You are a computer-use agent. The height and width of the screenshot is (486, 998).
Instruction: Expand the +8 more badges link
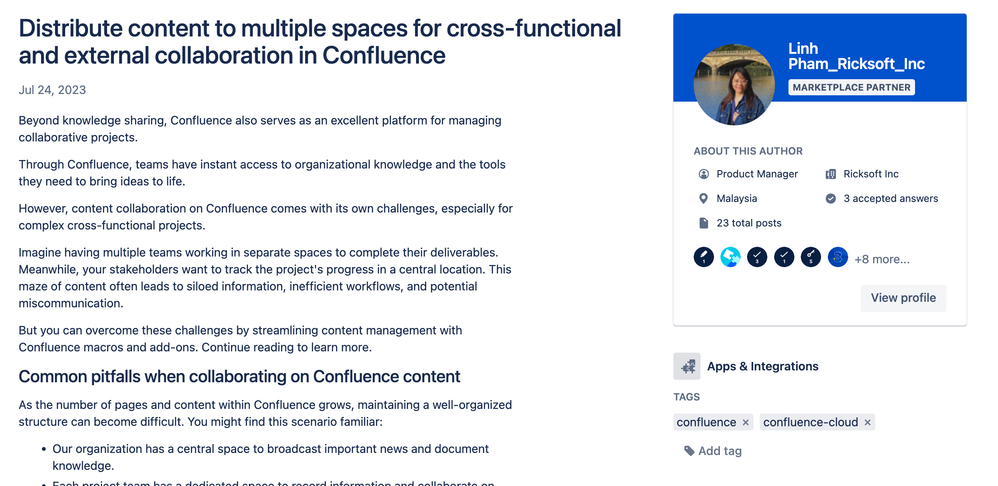point(882,260)
